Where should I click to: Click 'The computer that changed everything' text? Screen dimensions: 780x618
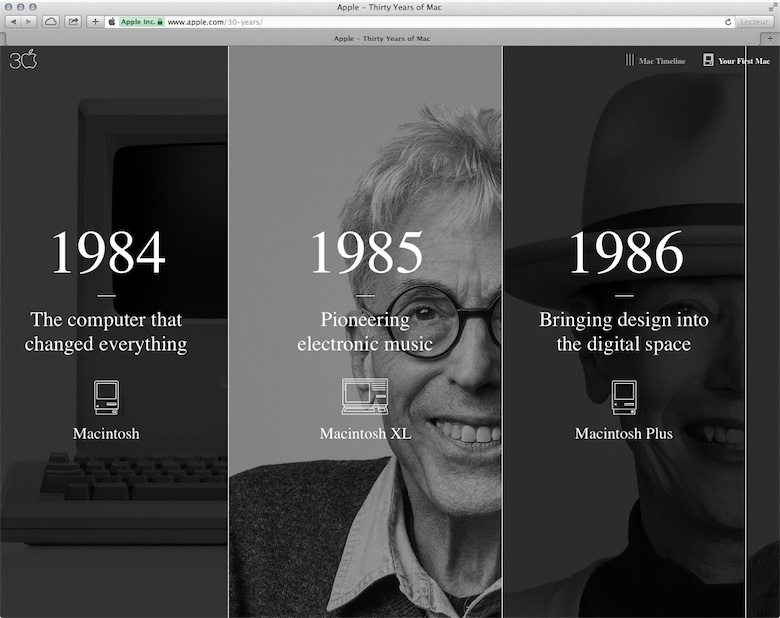click(x=106, y=332)
